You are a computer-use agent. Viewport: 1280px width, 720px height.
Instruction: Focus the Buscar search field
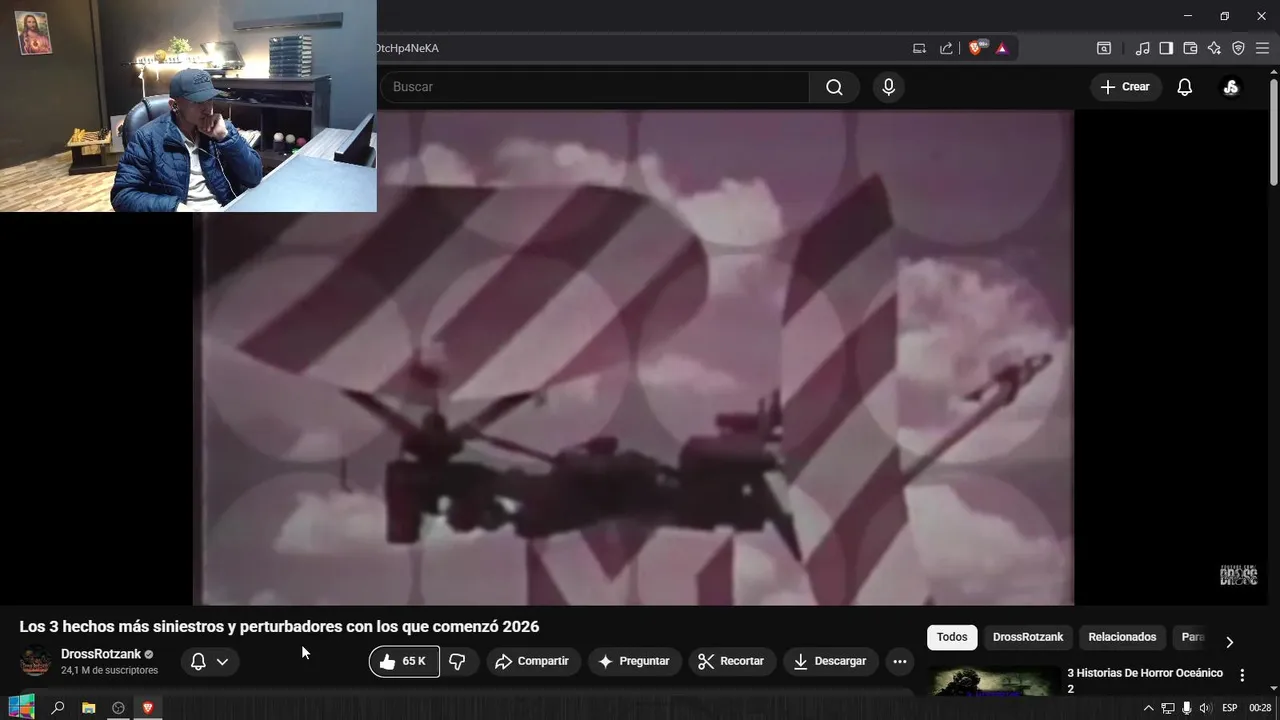click(x=595, y=87)
